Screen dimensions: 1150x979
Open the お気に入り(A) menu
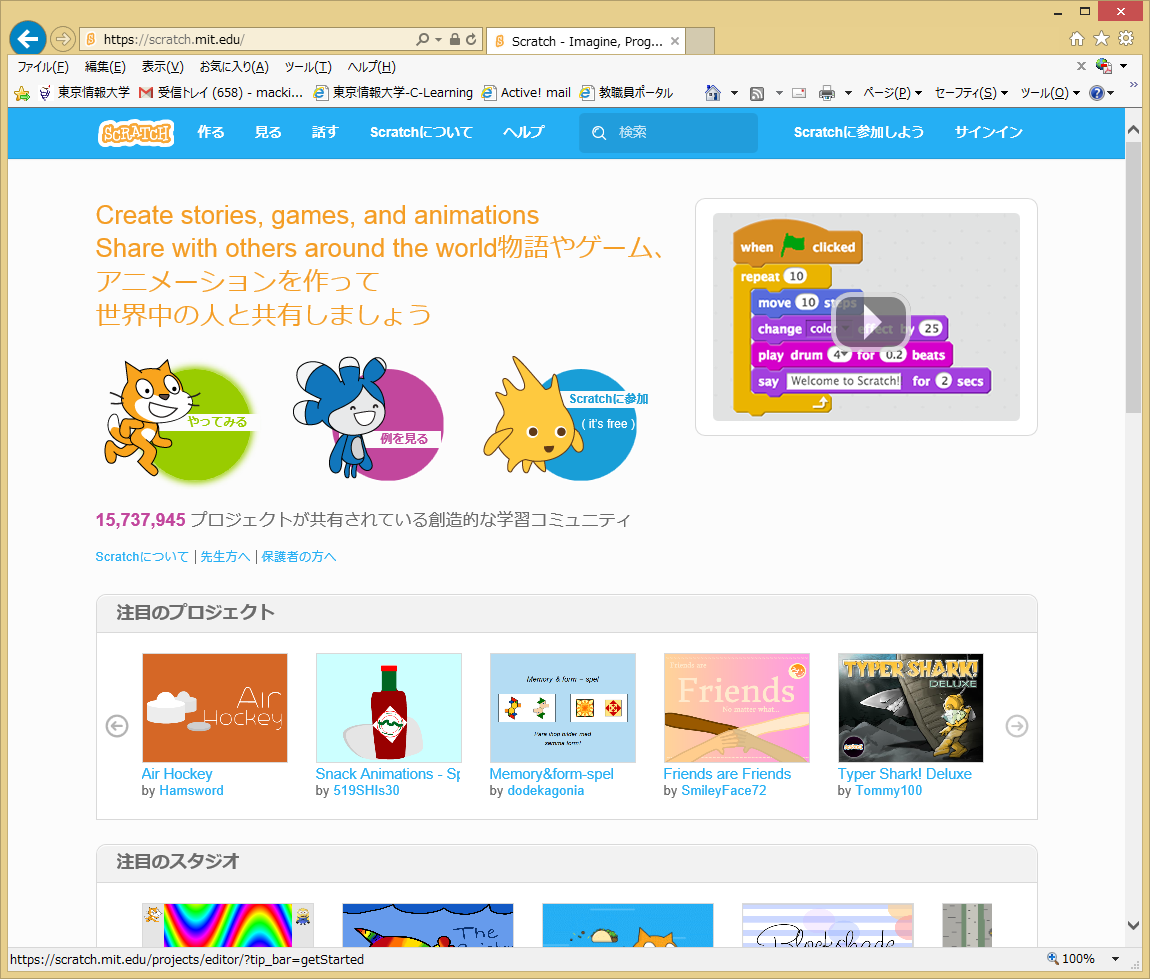(234, 67)
